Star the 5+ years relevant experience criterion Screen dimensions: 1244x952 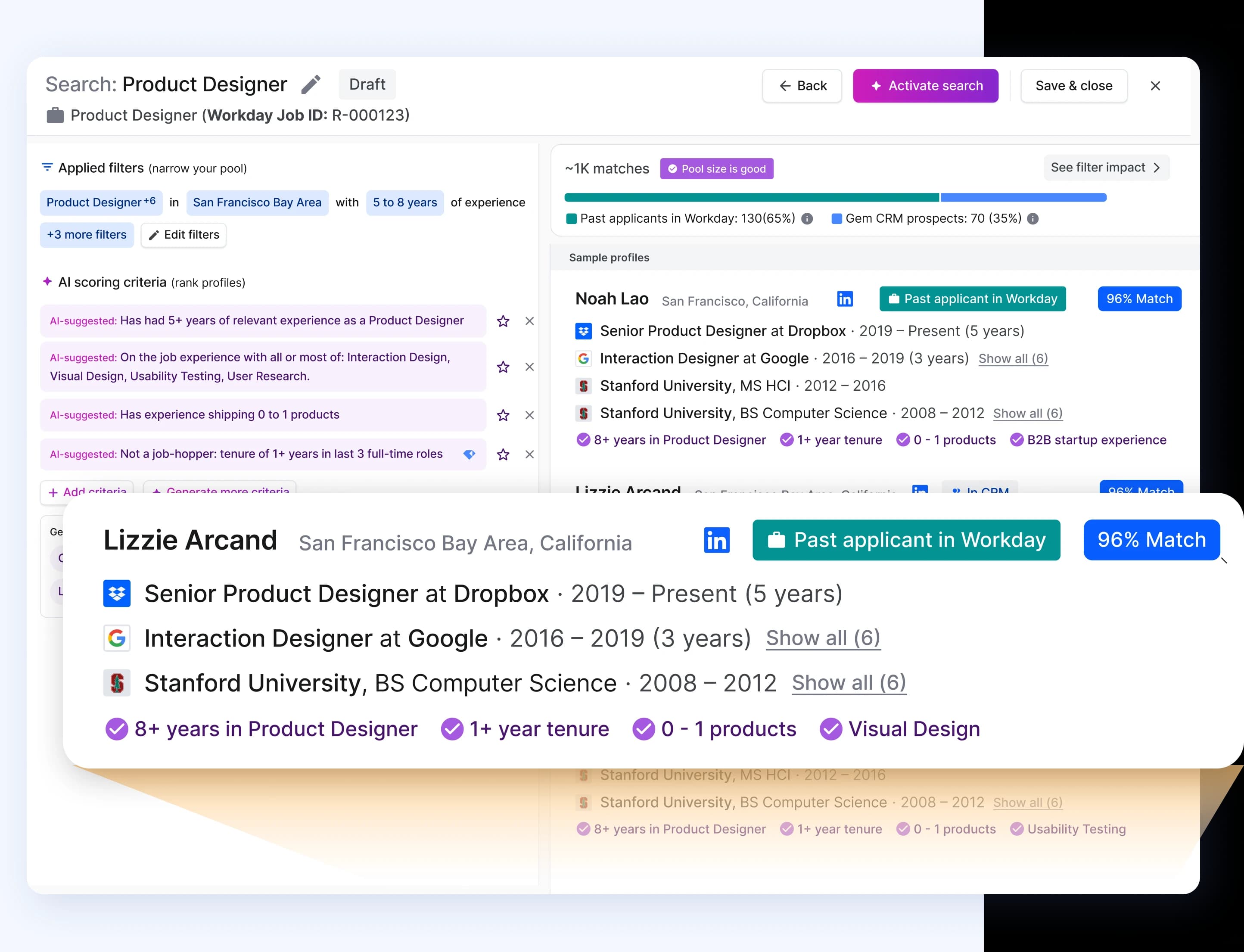tap(503, 321)
